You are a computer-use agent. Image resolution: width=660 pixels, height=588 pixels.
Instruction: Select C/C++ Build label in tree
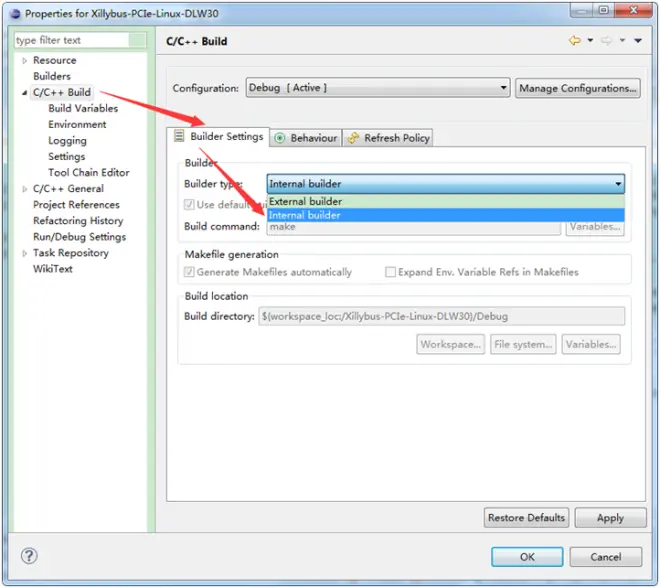click(61, 92)
